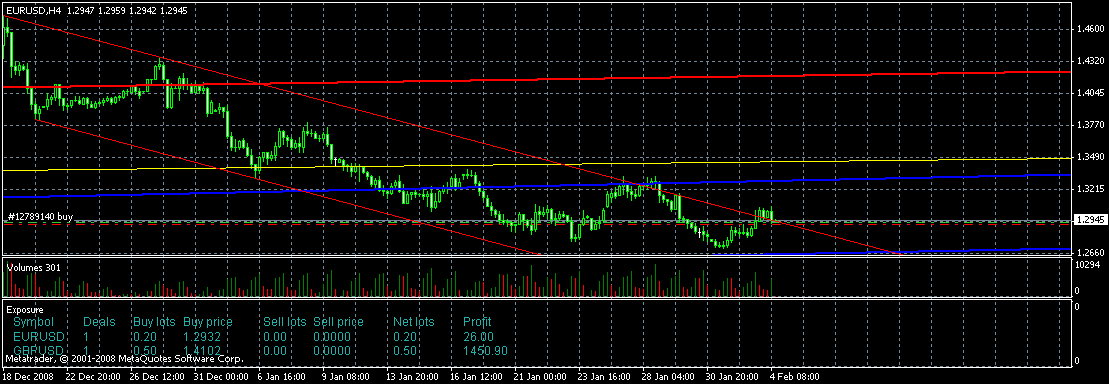Click the Net lots column header

point(414,322)
